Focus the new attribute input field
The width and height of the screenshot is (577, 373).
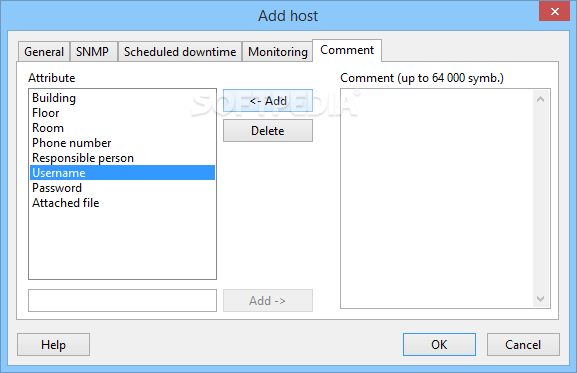(x=122, y=301)
